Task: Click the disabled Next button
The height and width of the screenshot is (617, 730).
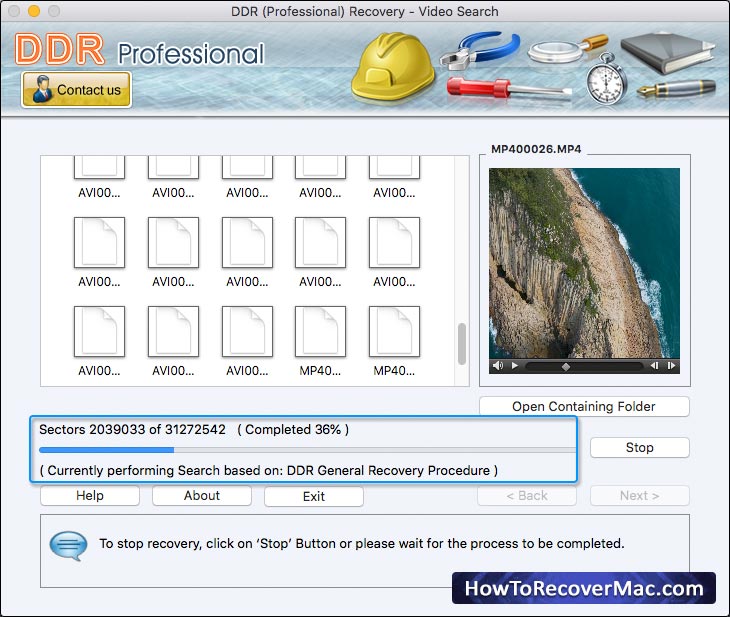Action: point(640,495)
